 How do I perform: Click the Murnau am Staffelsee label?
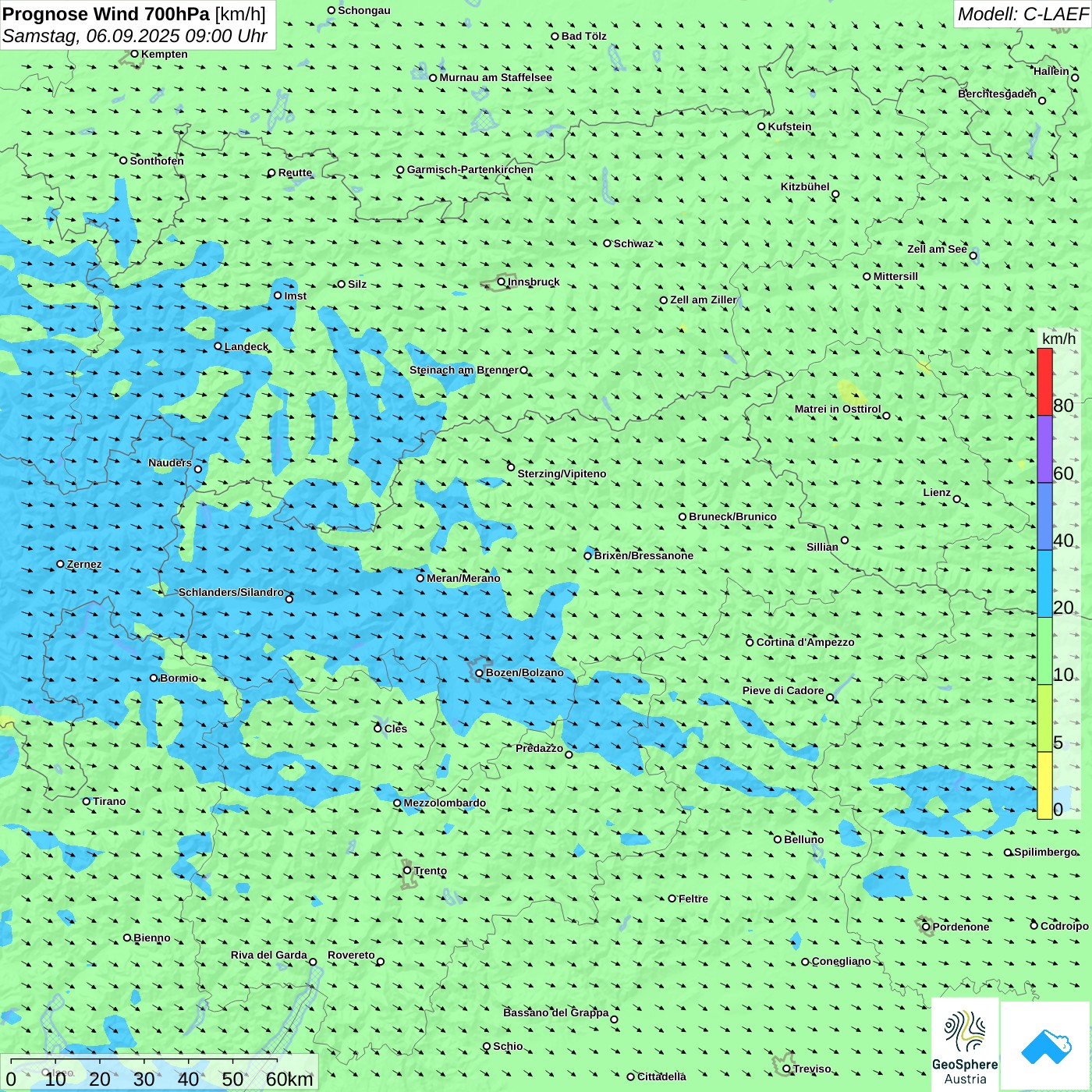495,77
